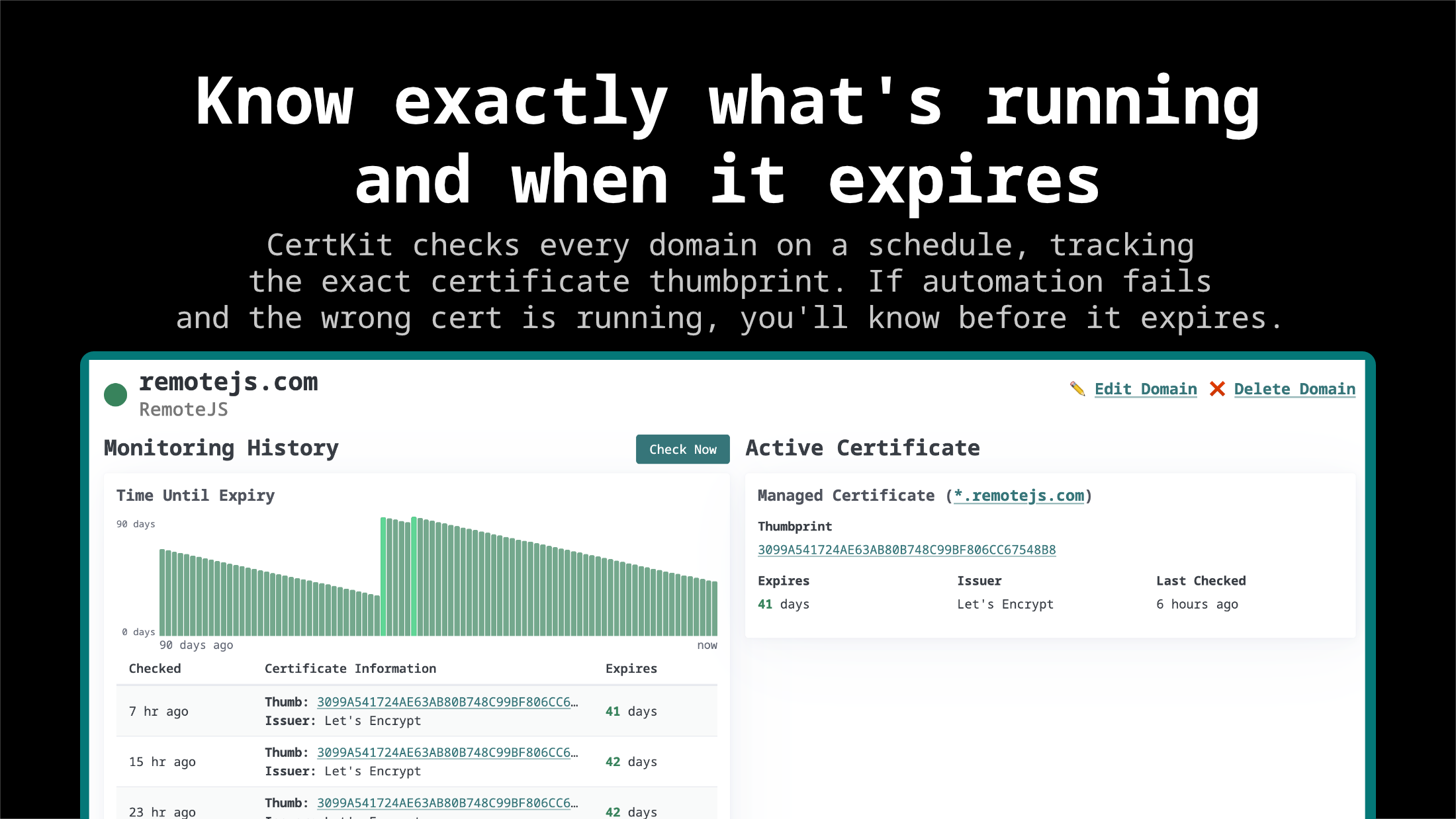Click the Thumb link in the 15 hr ago row
Screen dimensions: 1456x819
click(x=445, y=752)
